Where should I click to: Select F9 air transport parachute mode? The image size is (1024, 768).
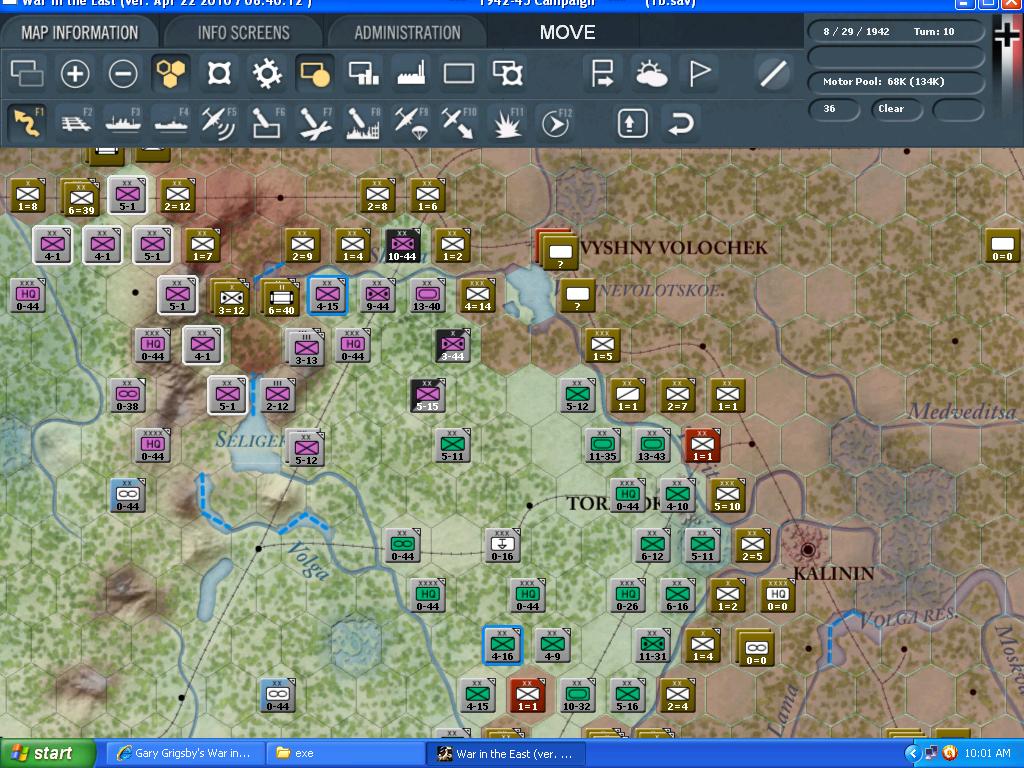411,123
